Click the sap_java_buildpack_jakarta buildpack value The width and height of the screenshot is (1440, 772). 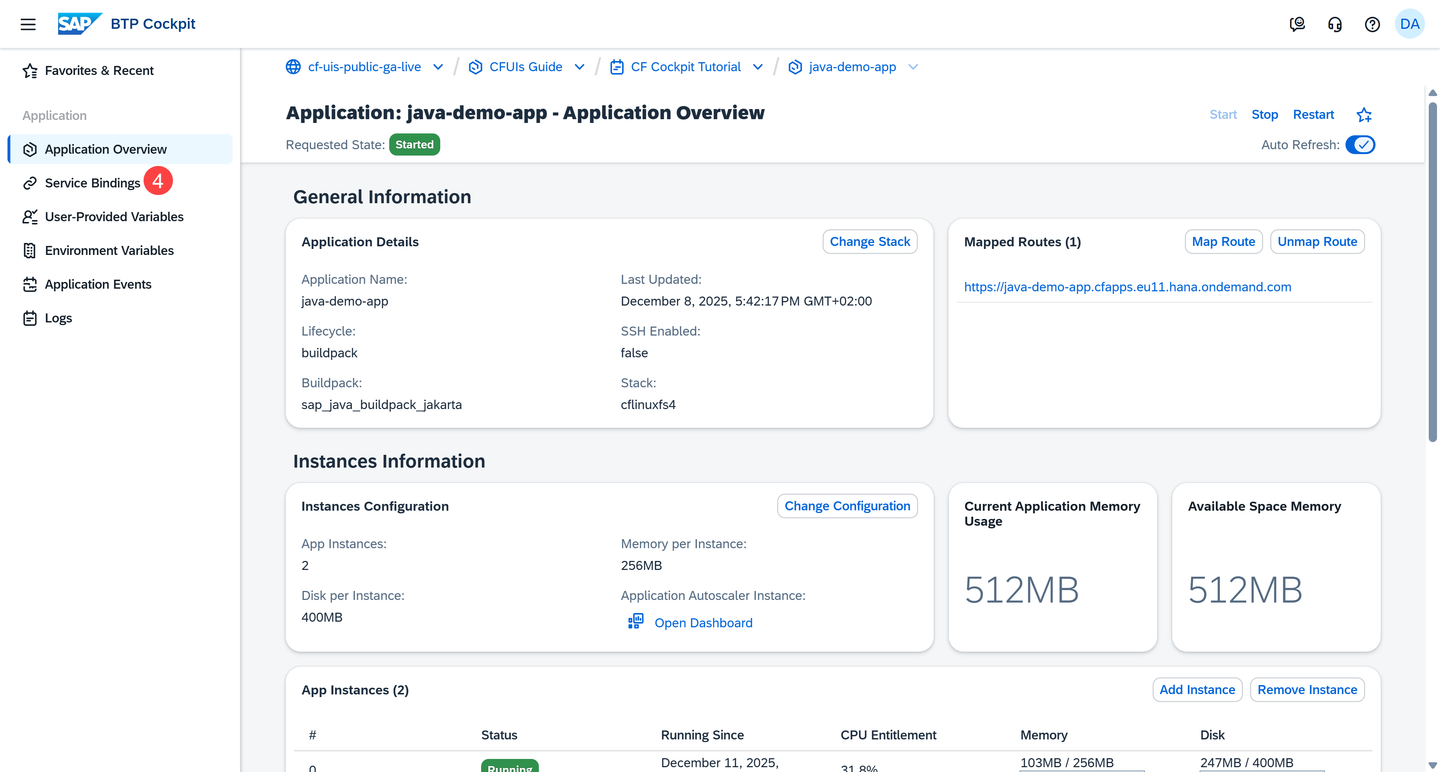[382, 405]
